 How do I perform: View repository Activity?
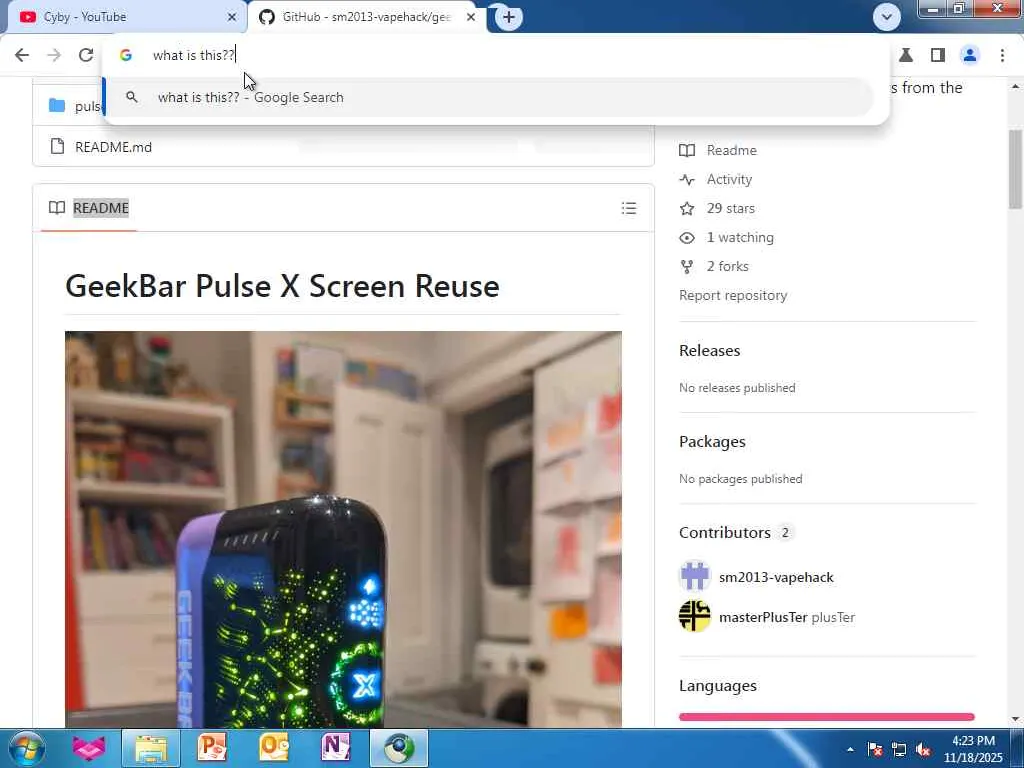(x=729, y=179)
